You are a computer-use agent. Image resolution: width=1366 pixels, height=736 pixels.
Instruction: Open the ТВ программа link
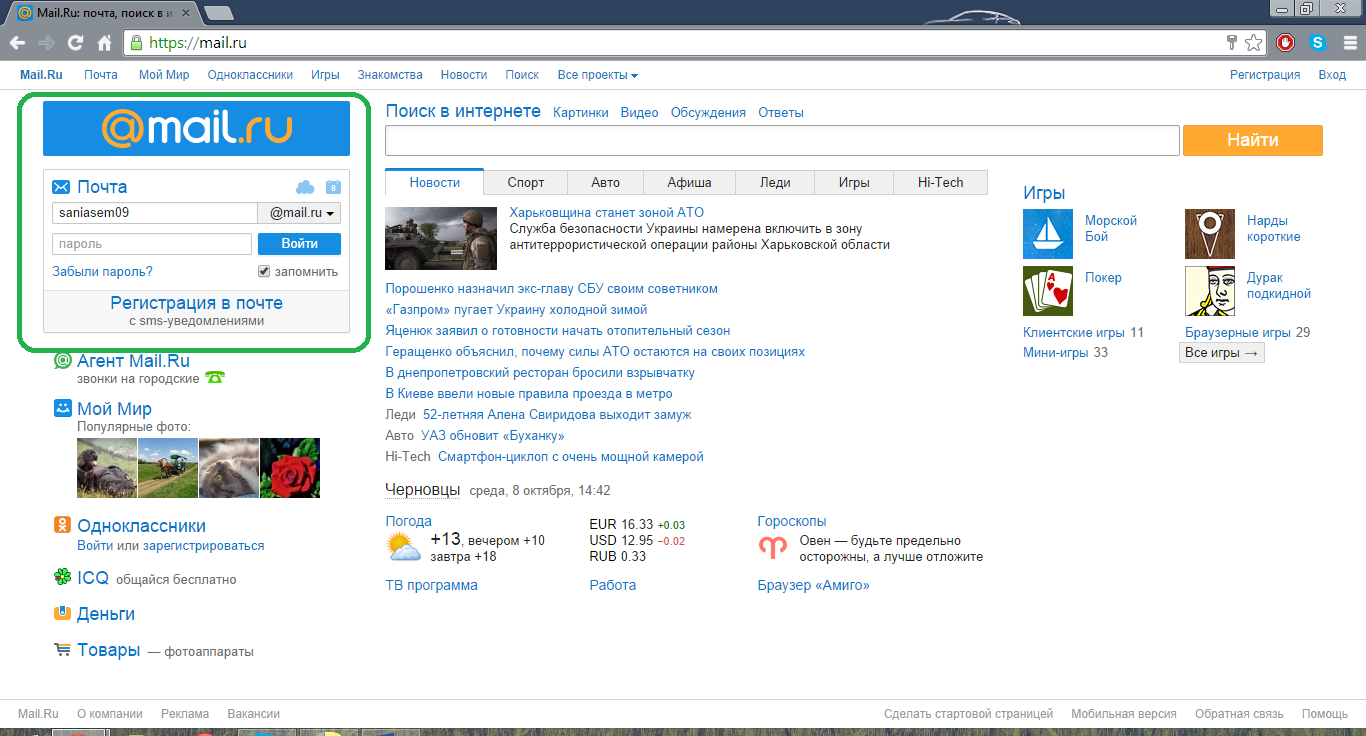[432, 585]
